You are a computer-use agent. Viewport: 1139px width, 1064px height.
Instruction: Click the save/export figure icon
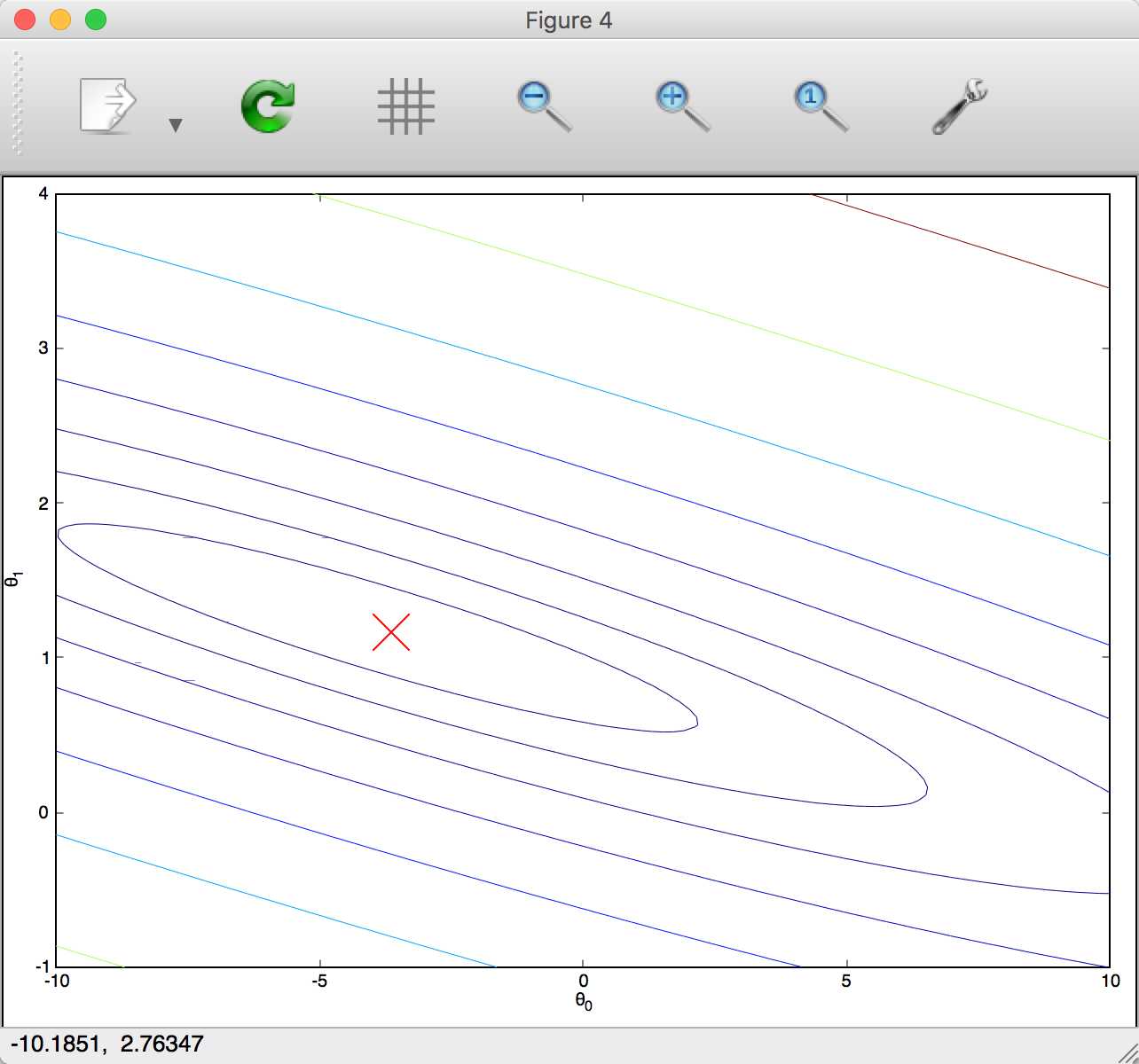click(x=108, y=106)
